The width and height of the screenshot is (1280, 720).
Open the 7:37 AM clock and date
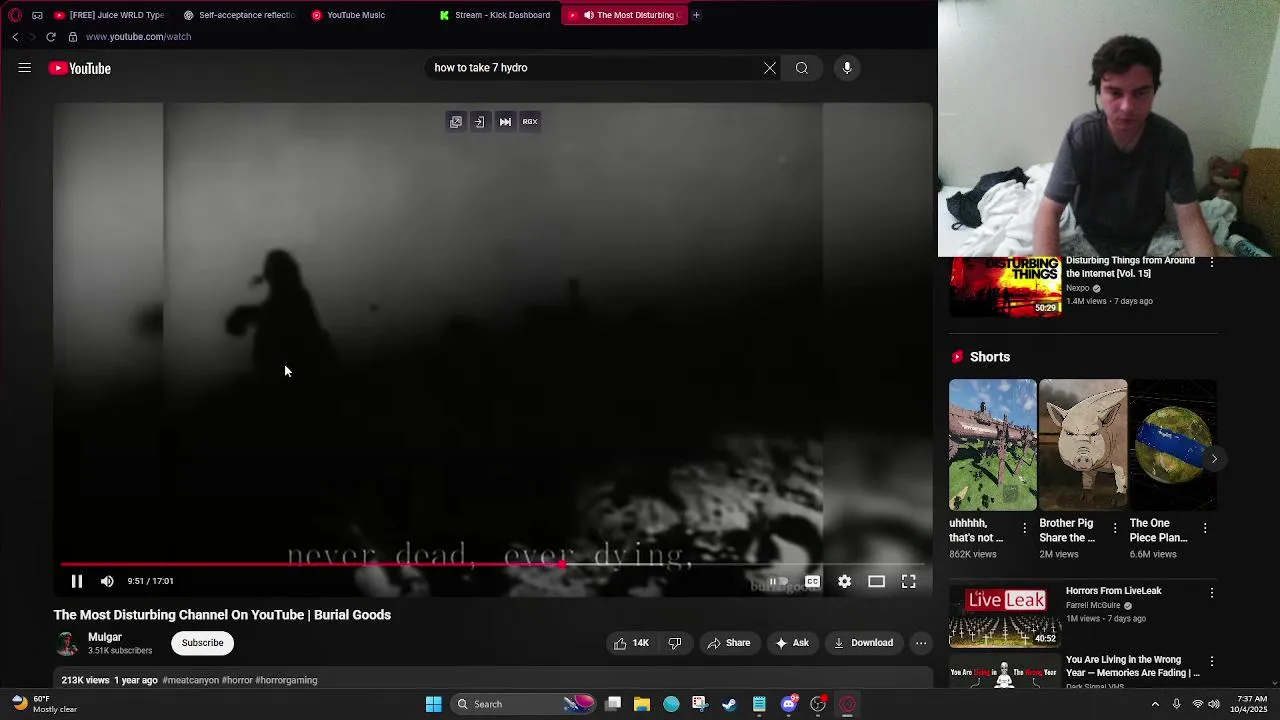[x=1252, y=704]
